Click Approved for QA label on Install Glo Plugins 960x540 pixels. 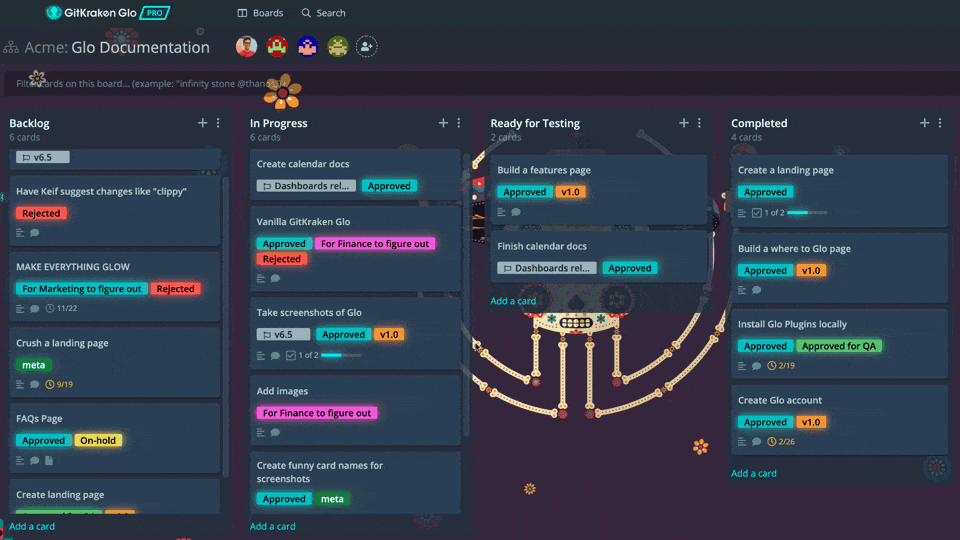tap(839, 346)
